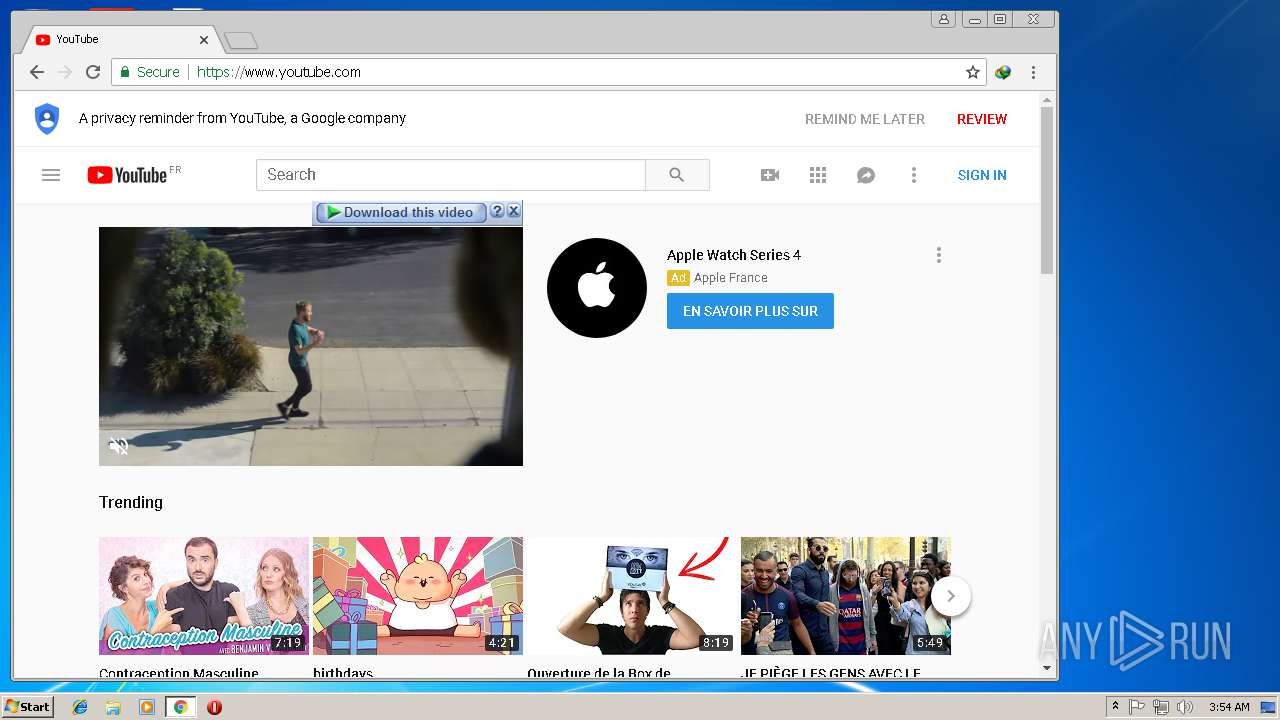Click the search magnifier button
Viewport: 1280px width, 720px height.
[x=677, y=175]
